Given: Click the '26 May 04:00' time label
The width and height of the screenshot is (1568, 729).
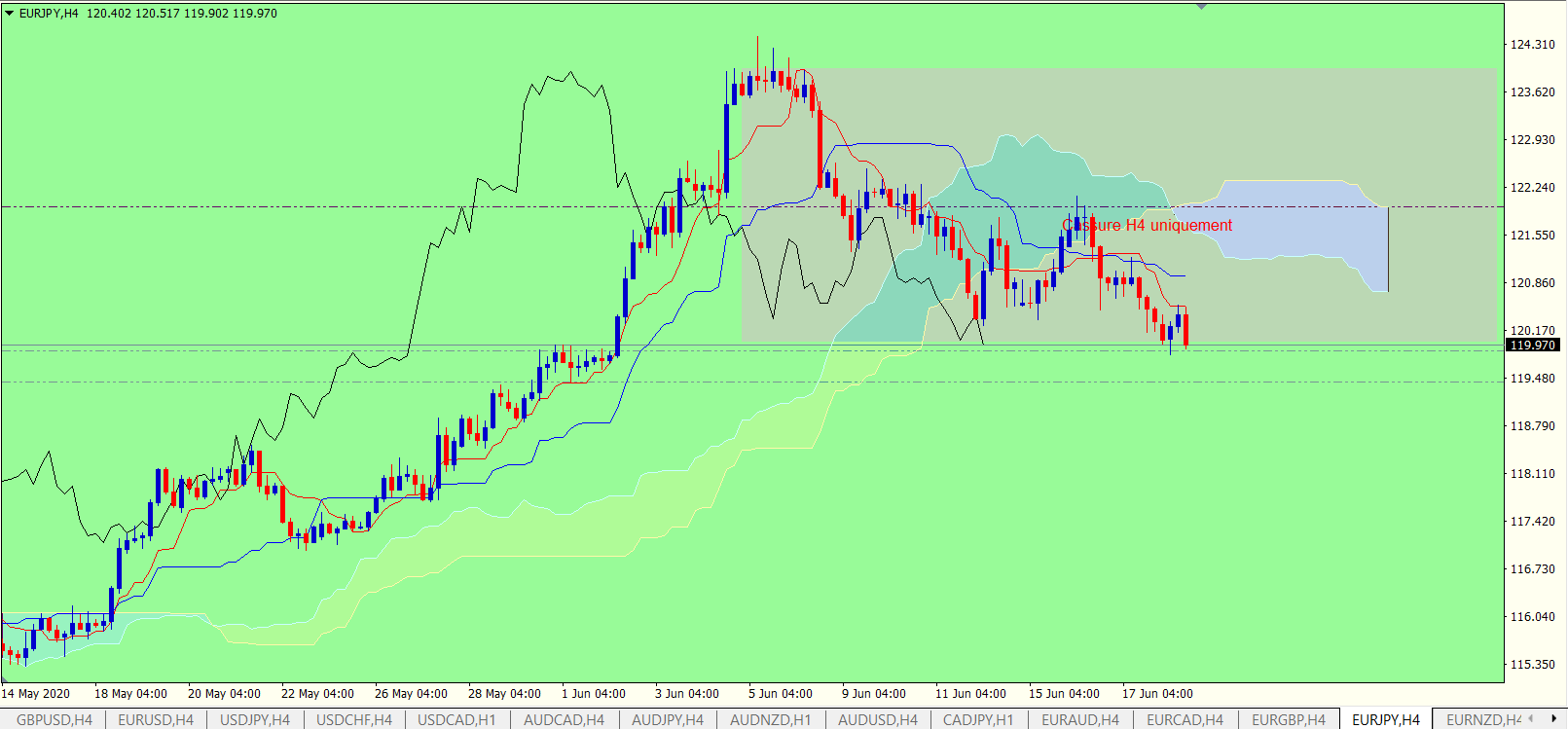Looking at the screenshot, I should 411,694.
